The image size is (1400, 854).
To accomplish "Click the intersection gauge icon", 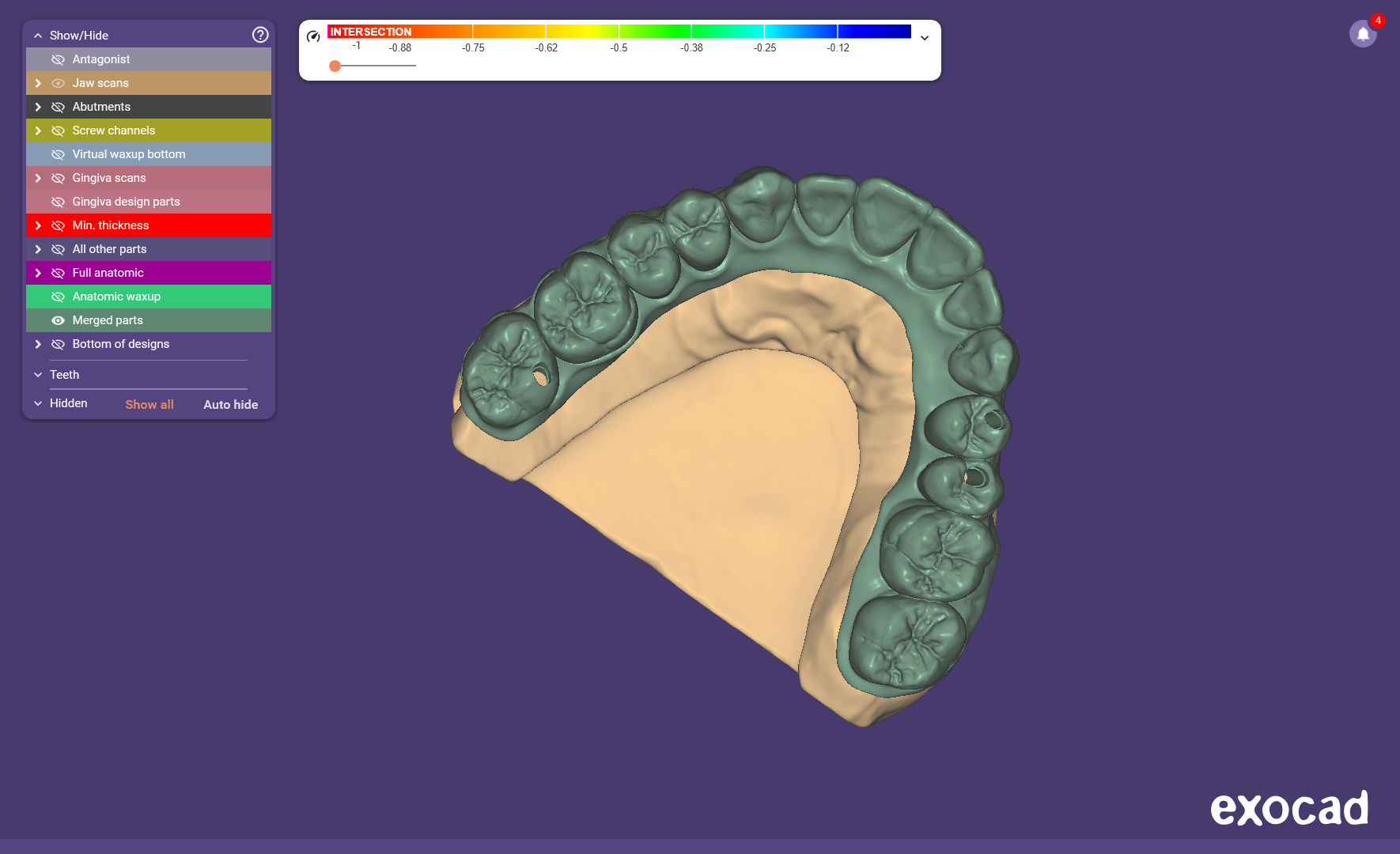I will pyautogui.click(x=313, y=36).
